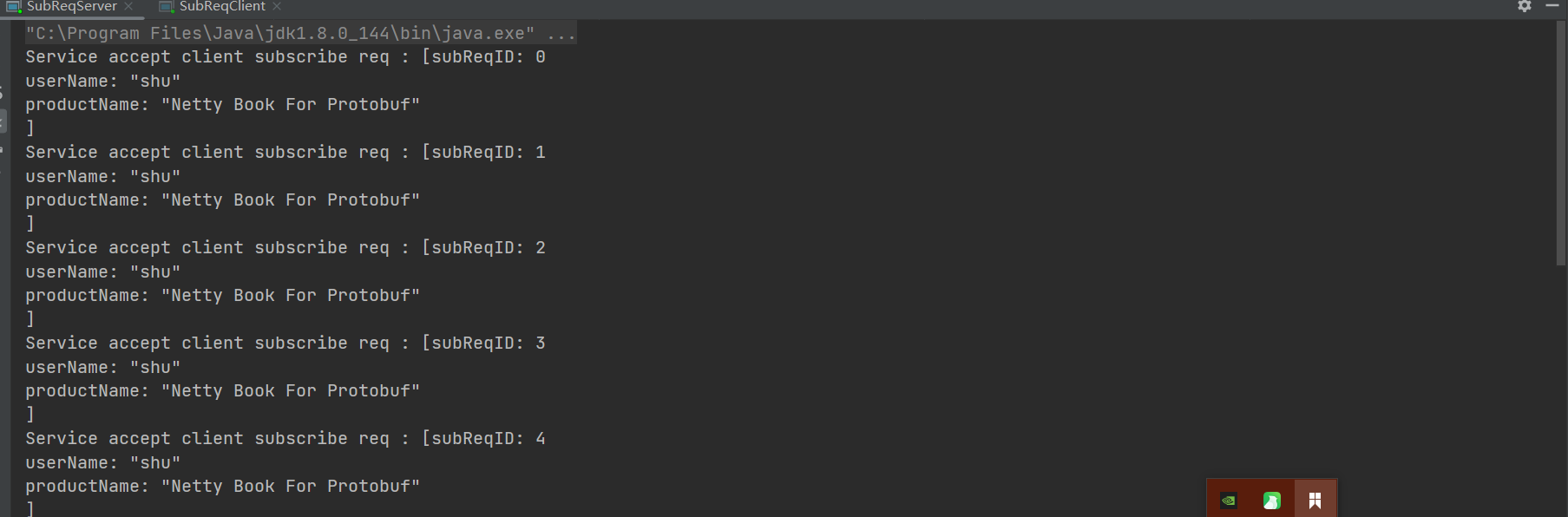Open the green bird tray app
Screen dimensions: 1568x517
[1272, 501]
